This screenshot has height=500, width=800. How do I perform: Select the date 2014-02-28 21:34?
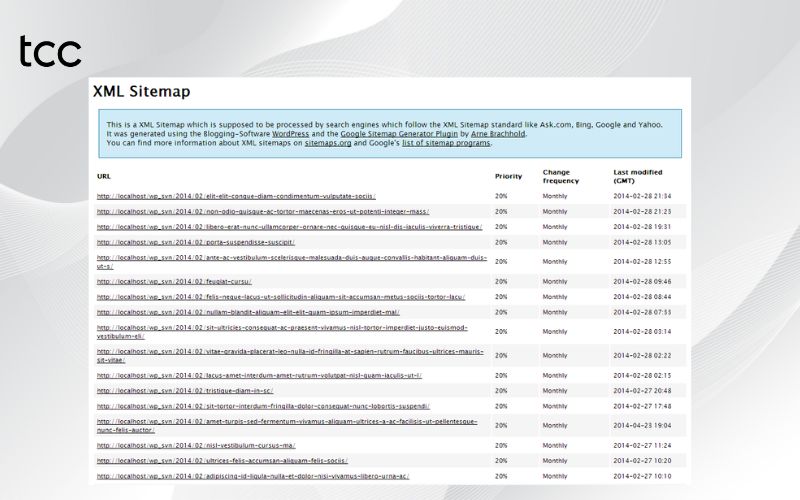pos(642,196)
